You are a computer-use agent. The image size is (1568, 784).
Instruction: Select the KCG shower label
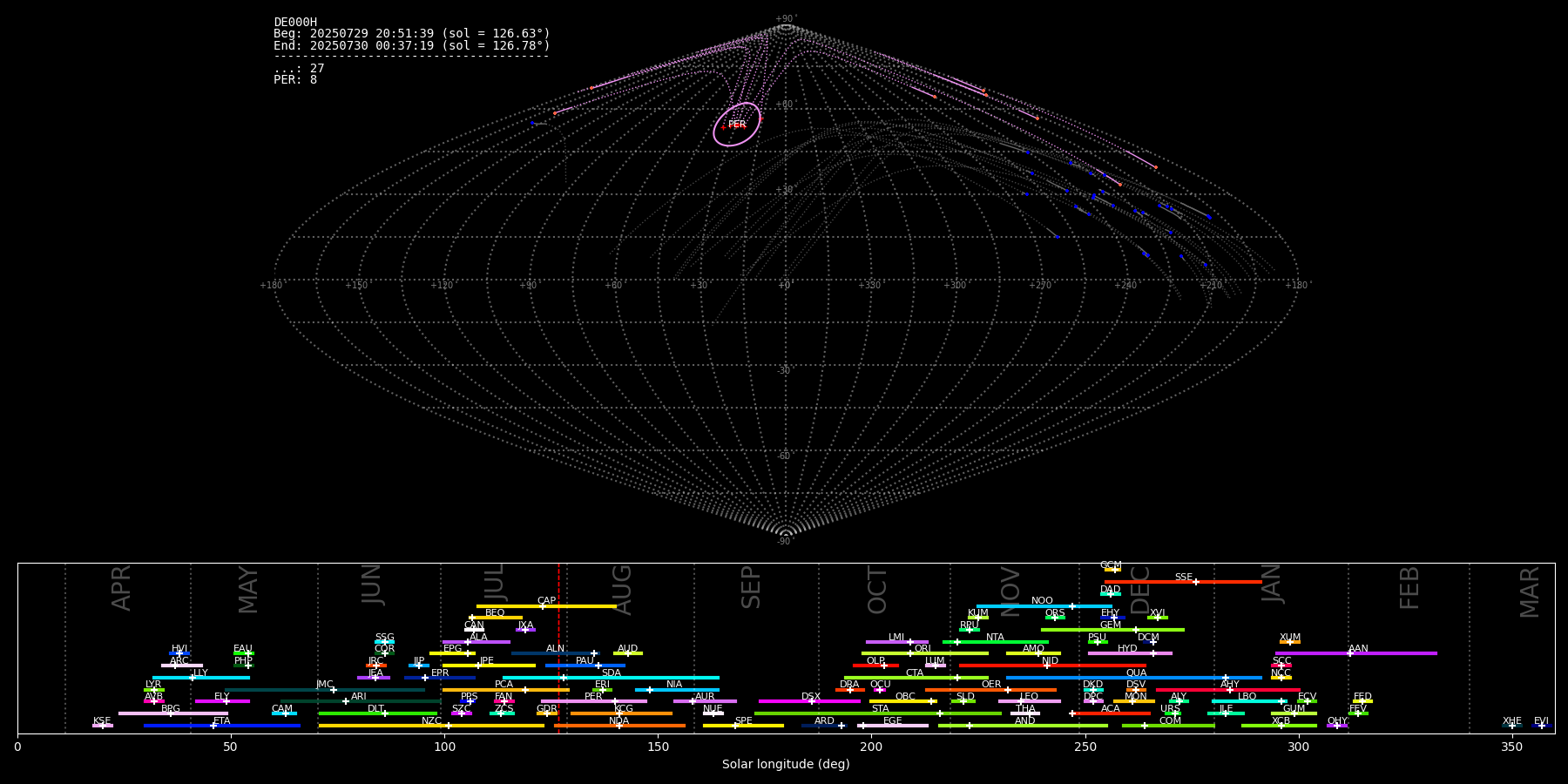point(623,709)
